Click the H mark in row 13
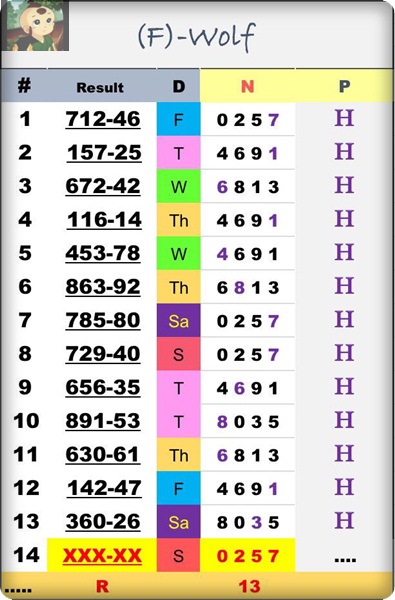Viewport: 395px width, 600px height. point(344,521)
